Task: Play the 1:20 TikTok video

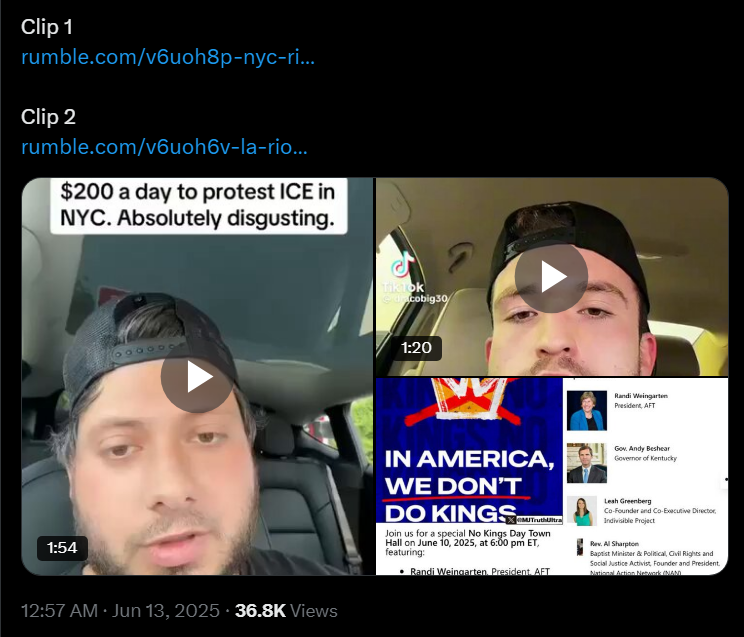Action: point(551,276)
